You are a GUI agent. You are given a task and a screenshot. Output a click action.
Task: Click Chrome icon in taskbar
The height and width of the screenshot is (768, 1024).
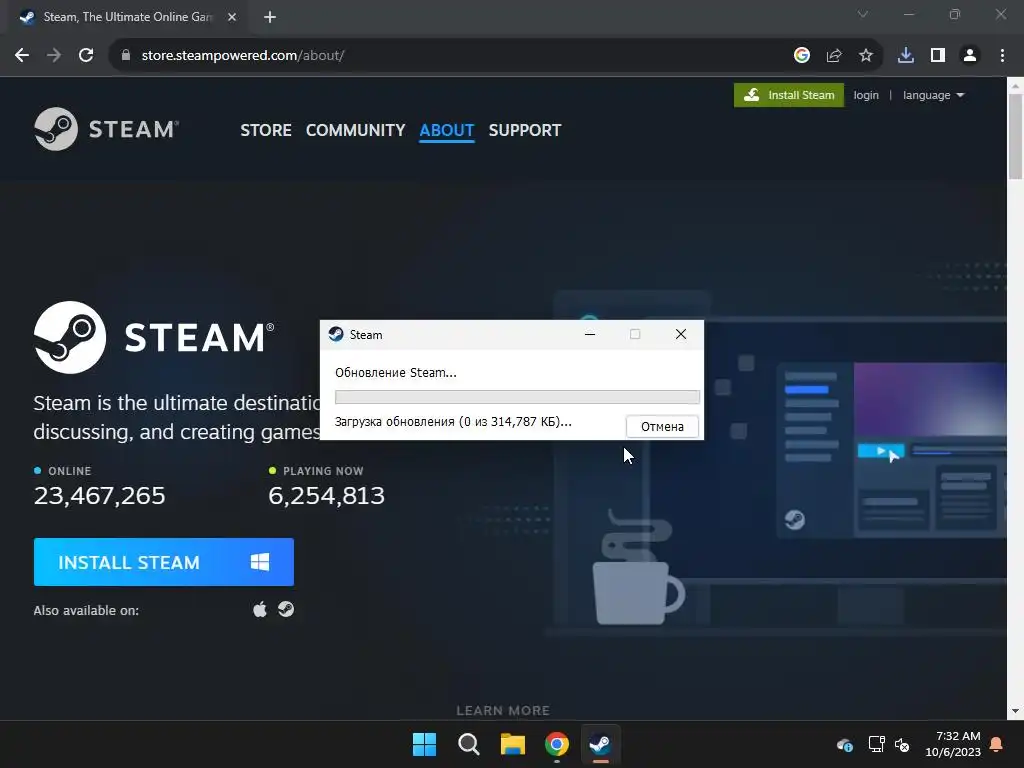[x=557, y=744]
